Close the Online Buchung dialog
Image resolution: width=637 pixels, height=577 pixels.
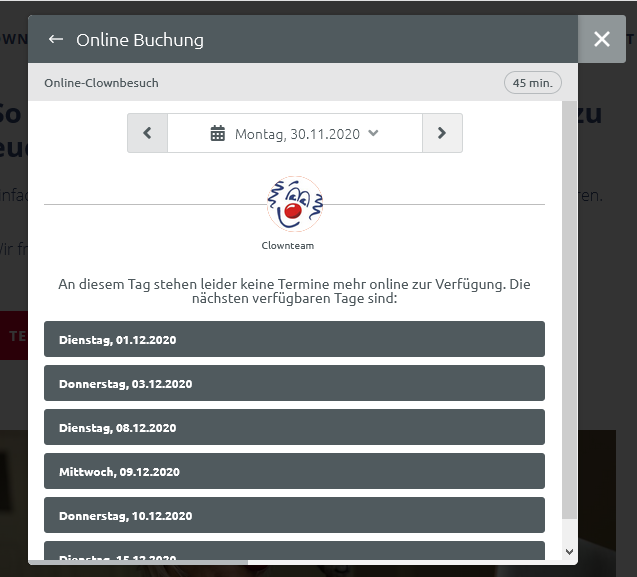602,39
